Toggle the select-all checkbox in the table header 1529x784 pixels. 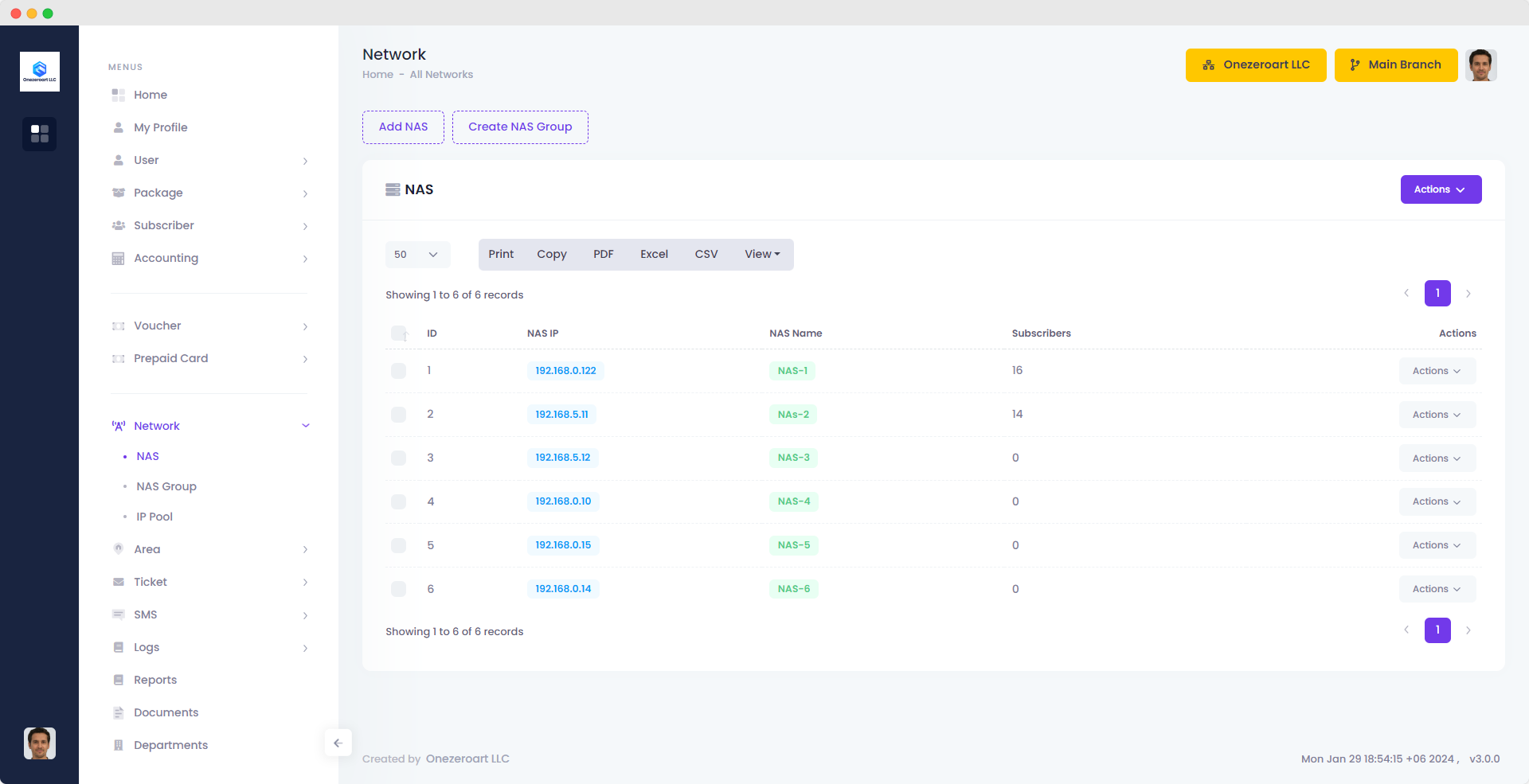tap(398, 333)
